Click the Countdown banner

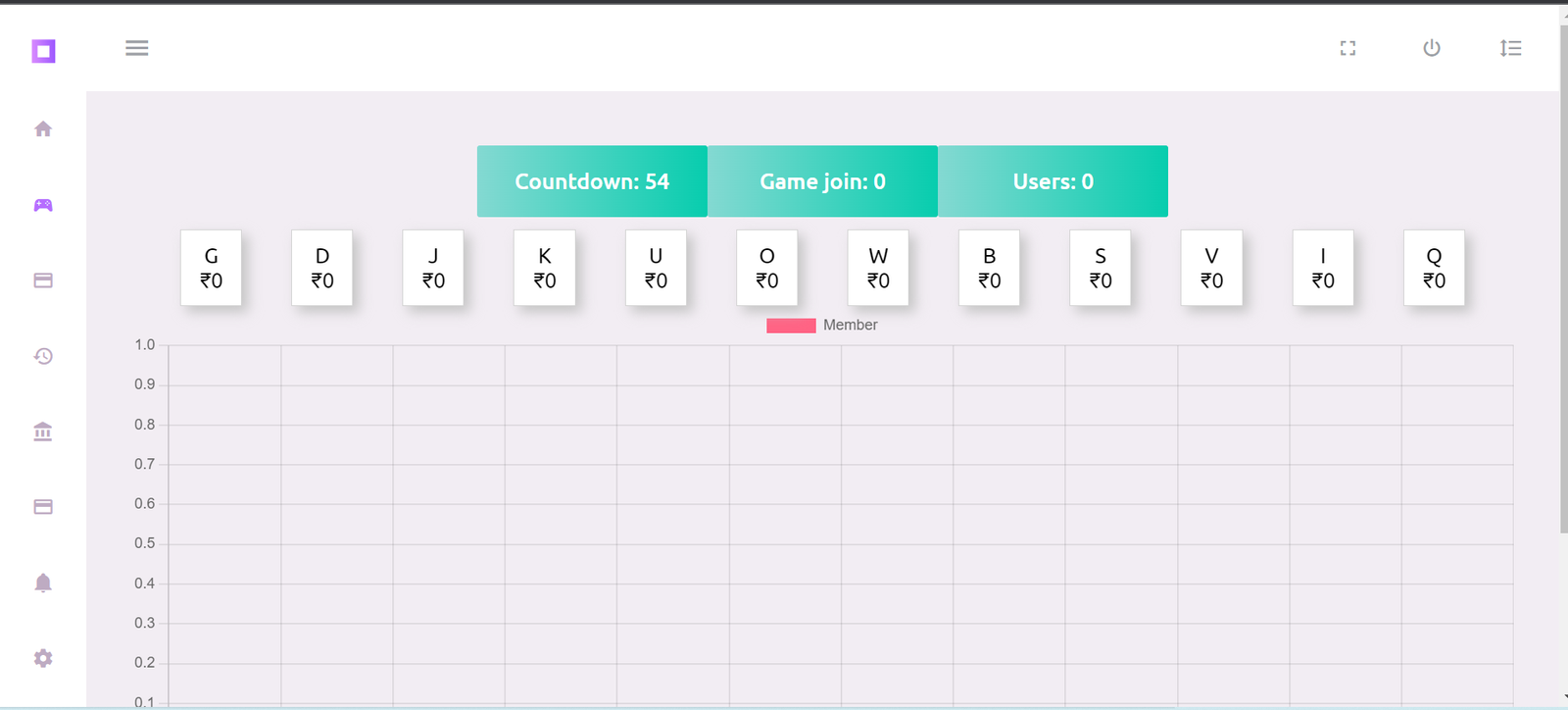point(592,181)
